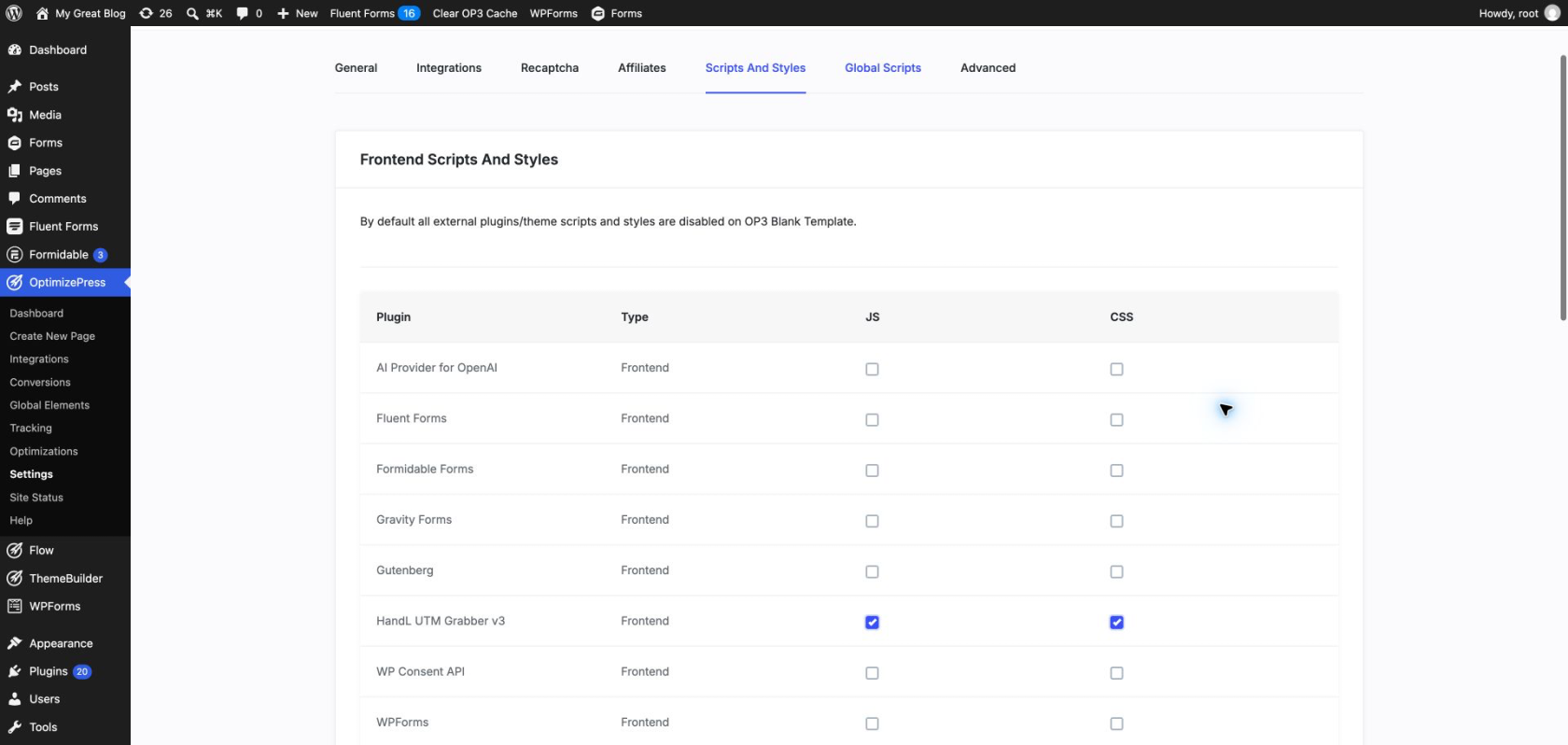Open the updates icon showing 26

(146, 13)
